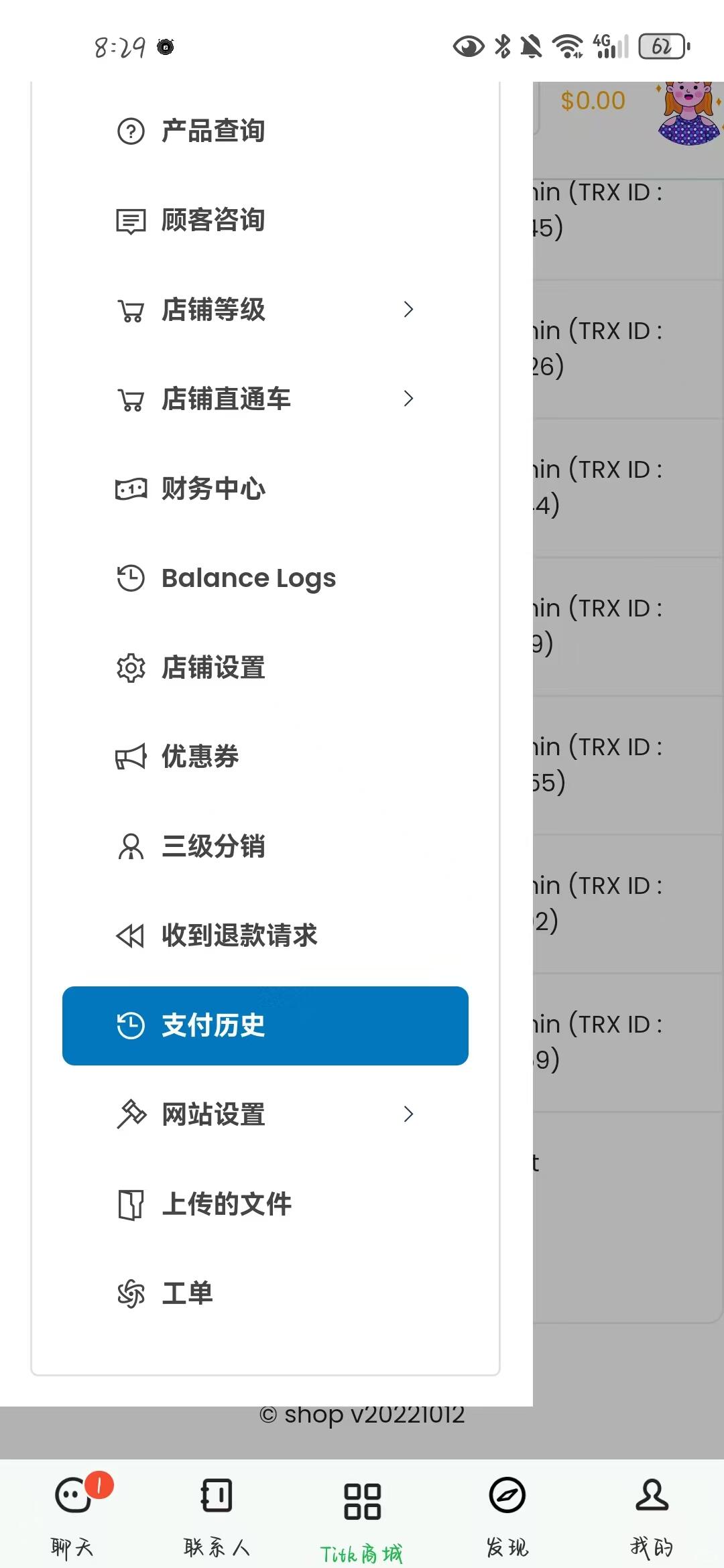The image size is (724, 1568).
Task: Tap the 优惠券 megaphone icon
Action: 131,757
